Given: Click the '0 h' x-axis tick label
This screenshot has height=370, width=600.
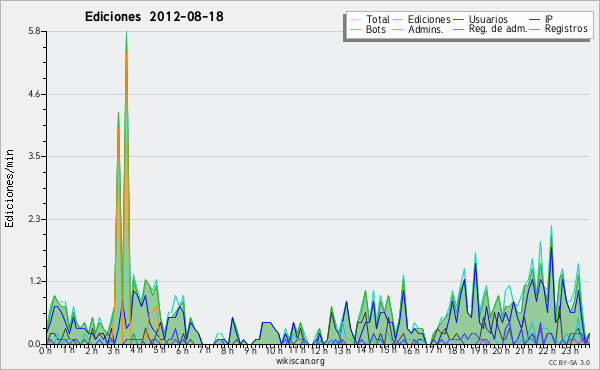Looking at the screenshot, I should (x=45, y=351).
